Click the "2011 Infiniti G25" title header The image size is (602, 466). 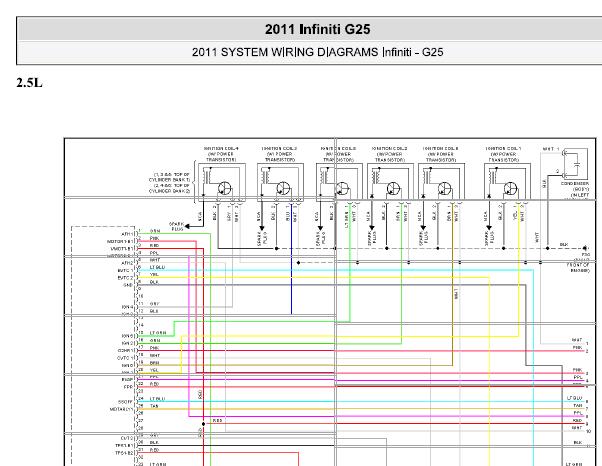[318, 30]
